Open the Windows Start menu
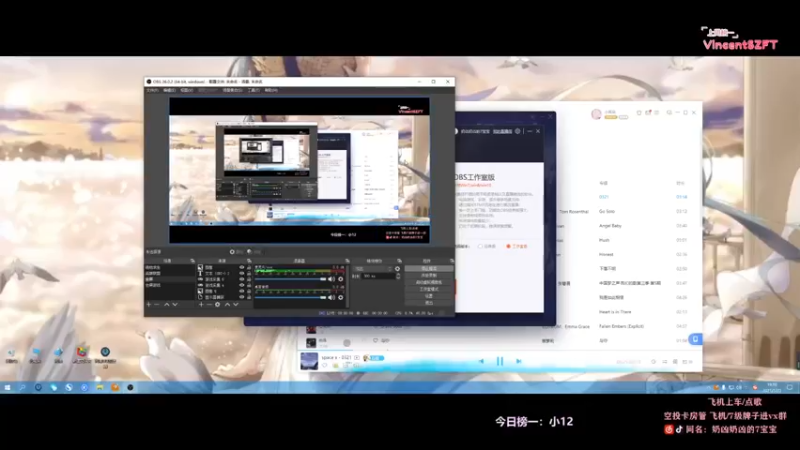The width and height of the screenshot is (800, 450). [7, 388]
